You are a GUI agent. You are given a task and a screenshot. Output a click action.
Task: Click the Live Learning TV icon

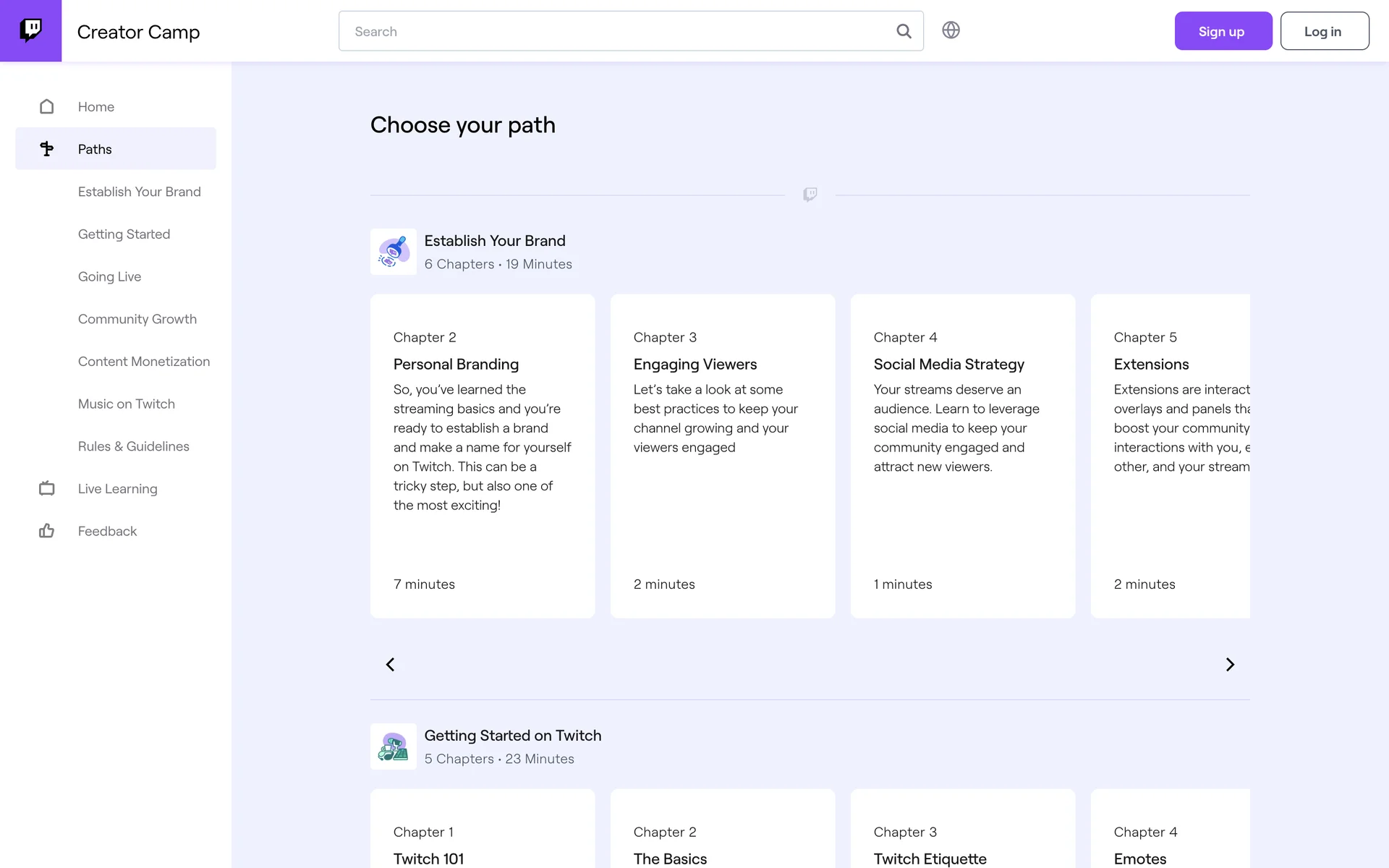click(x=47, y=489)
